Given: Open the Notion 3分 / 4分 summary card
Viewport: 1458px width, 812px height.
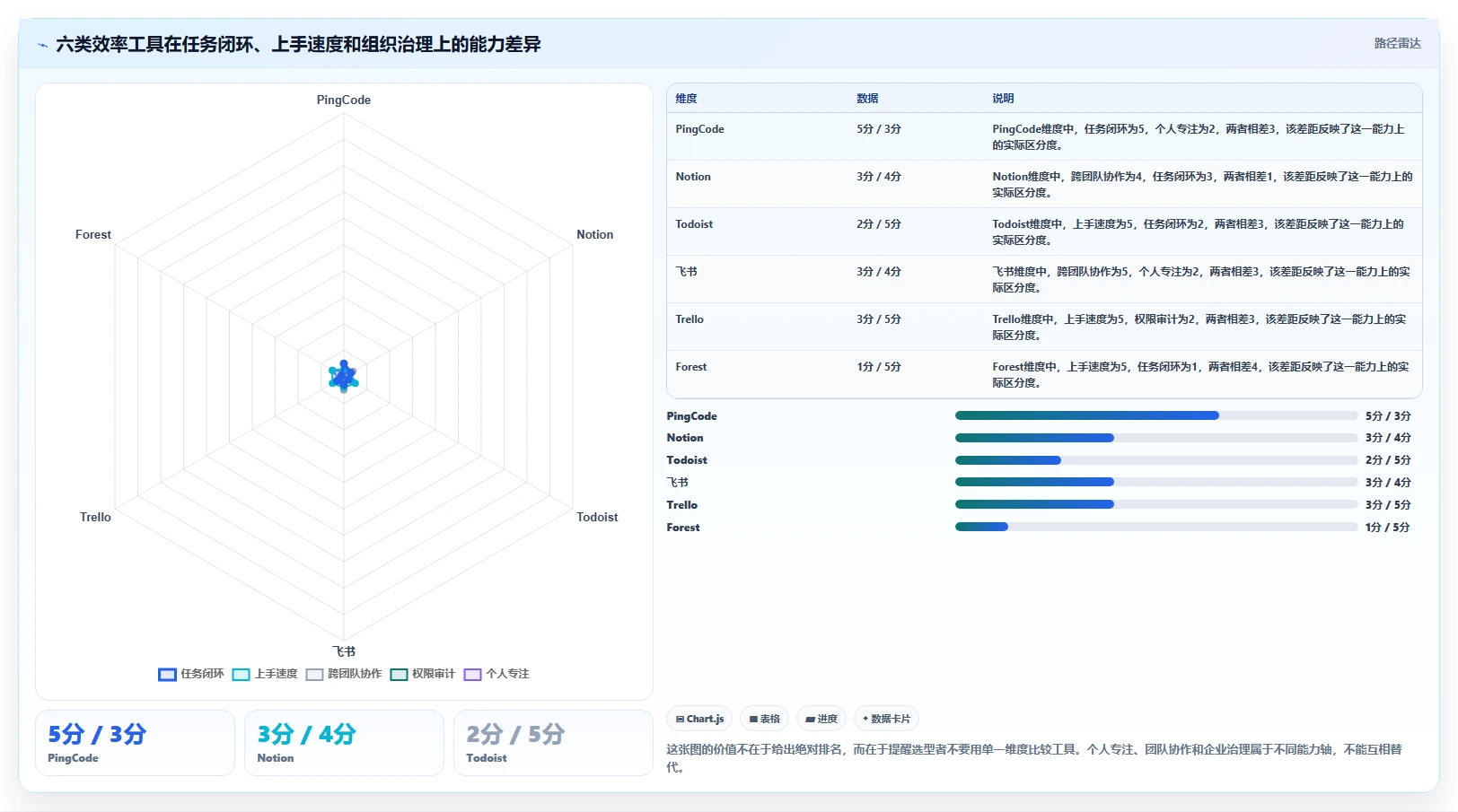Looking at the screenshot, I should [x=344, y=743].
